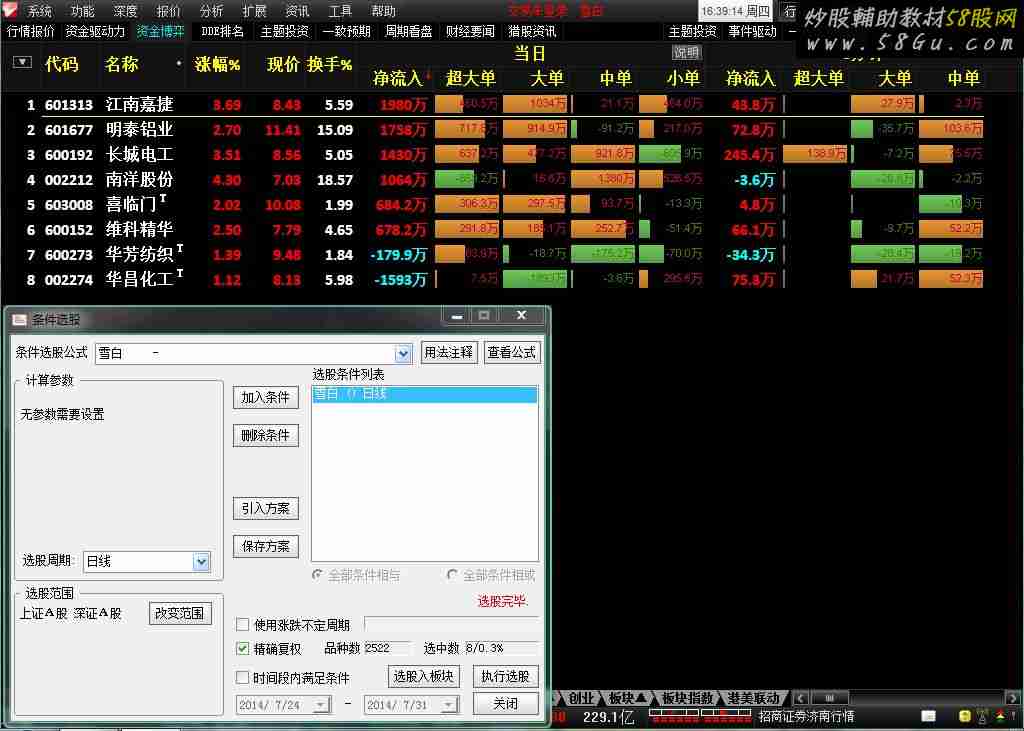The width and height of the screenshot is (1024, 731).
Task: Sort by the 涨幅% column header
Action: coord(217,64)
